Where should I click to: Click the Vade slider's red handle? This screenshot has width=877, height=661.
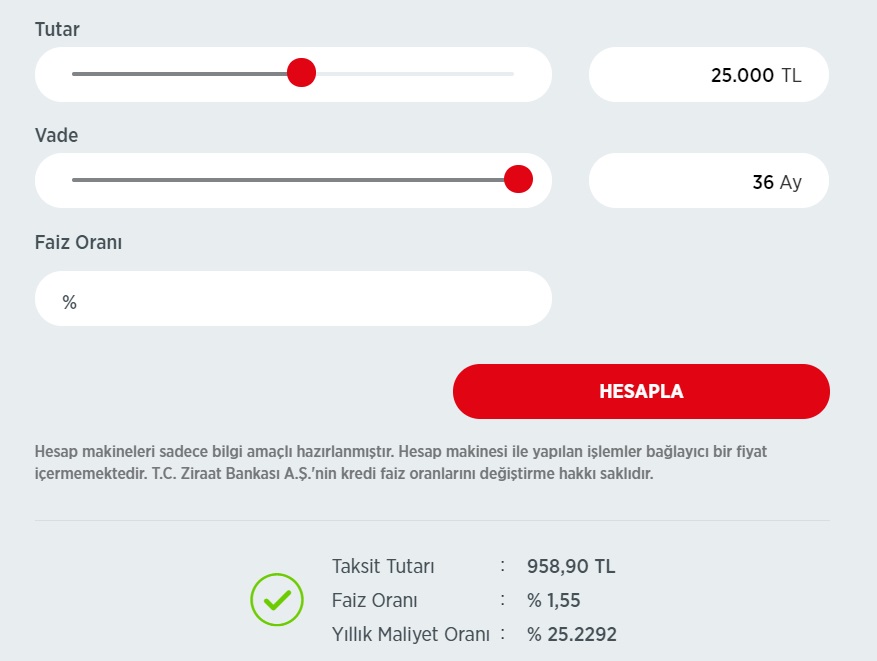[x=518, y=179]
